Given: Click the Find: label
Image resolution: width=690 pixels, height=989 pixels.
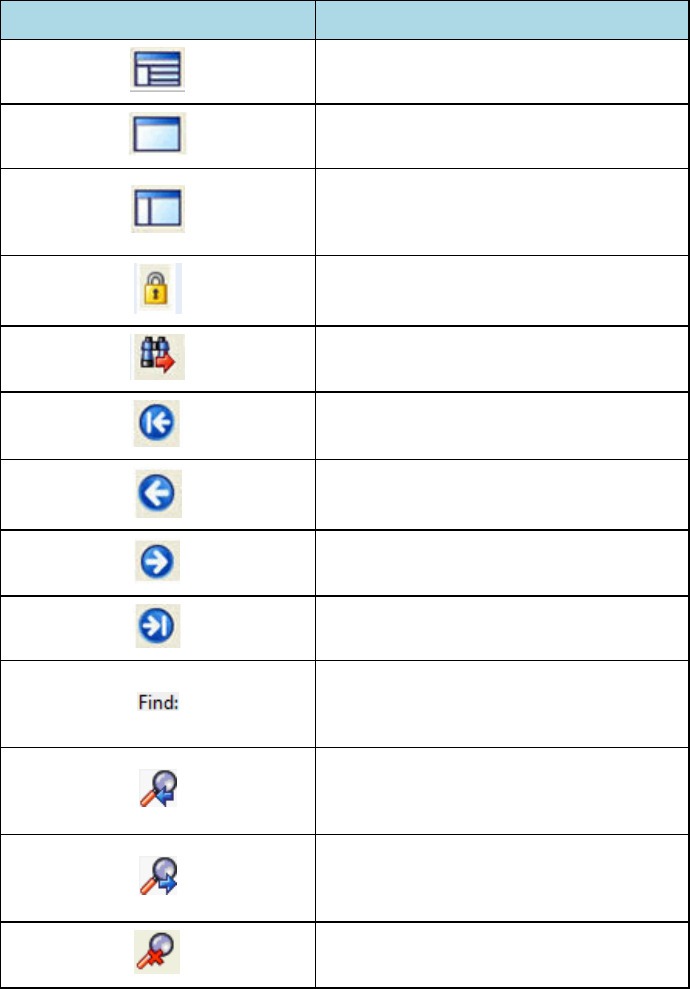Looking at the screenshot, I should [158, 703].
